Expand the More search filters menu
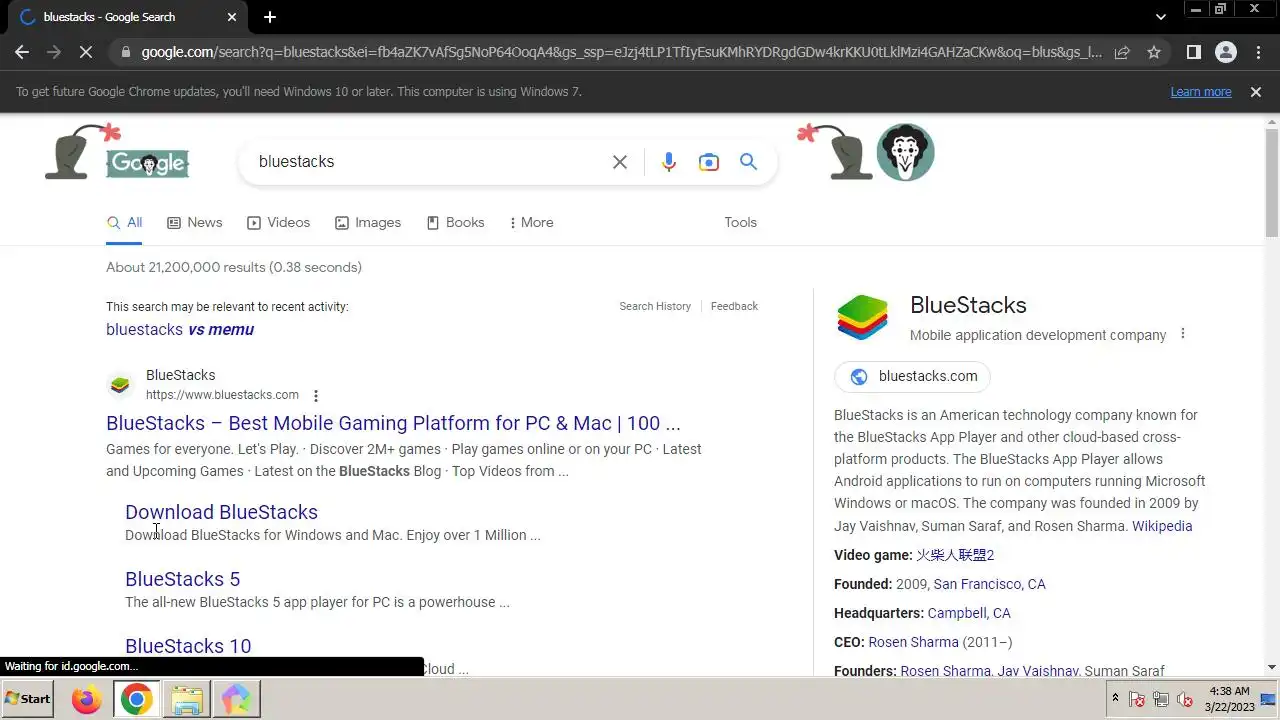Viewport: 1280px width, 720px height. click(x=531, y=222)
